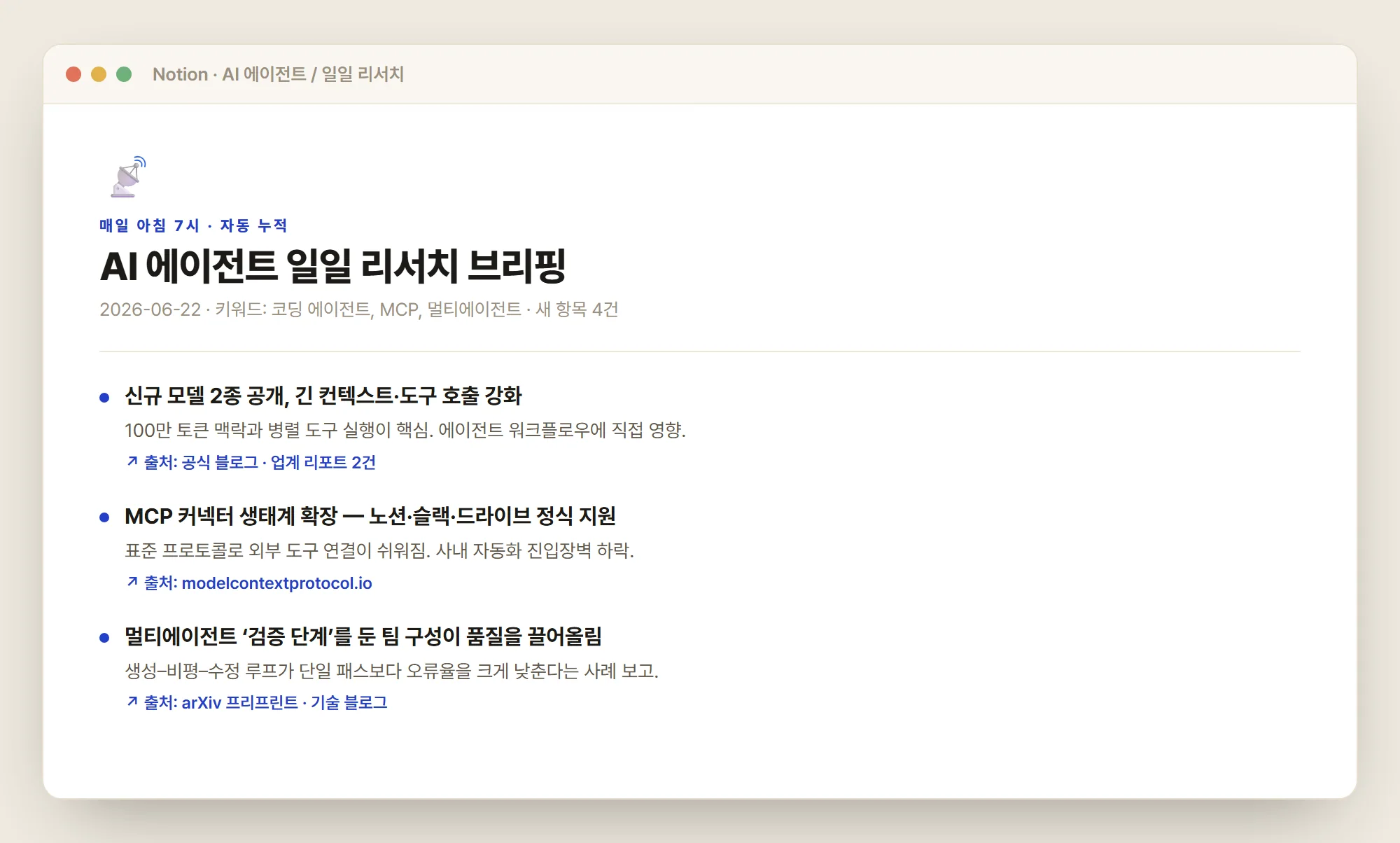Click the bullet dot beside MCP 커넥터 생태계 확장

[104, 517]
